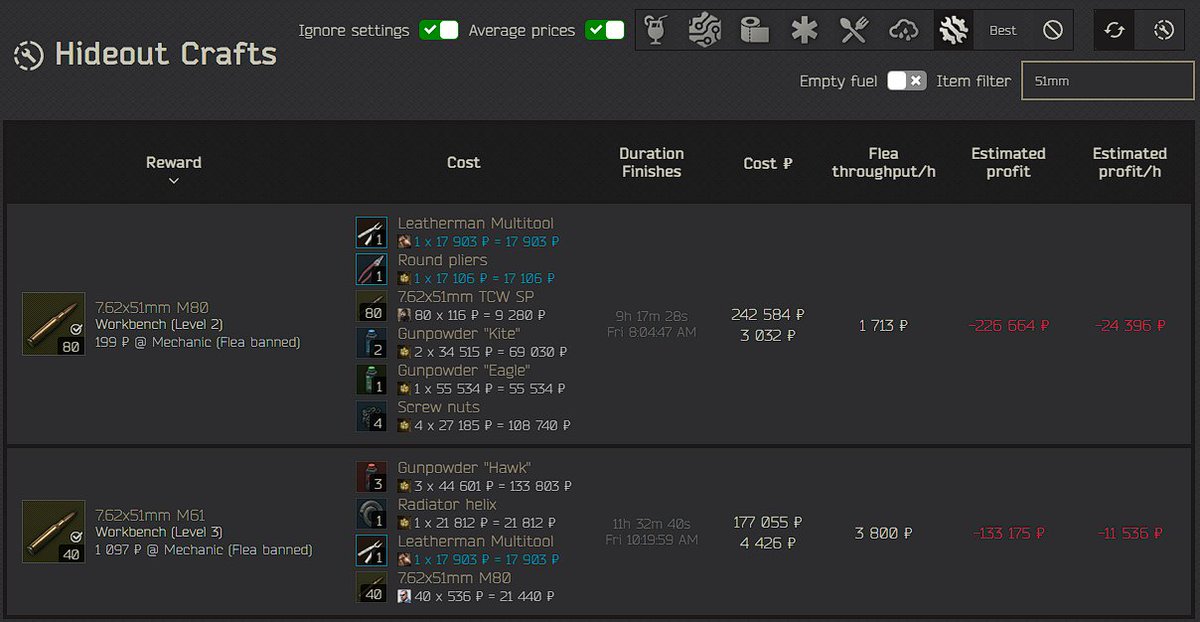1200x622 pixels.
Task: Filter crafts by Intelligence Center circuit icon
Action: click(705, 30)
